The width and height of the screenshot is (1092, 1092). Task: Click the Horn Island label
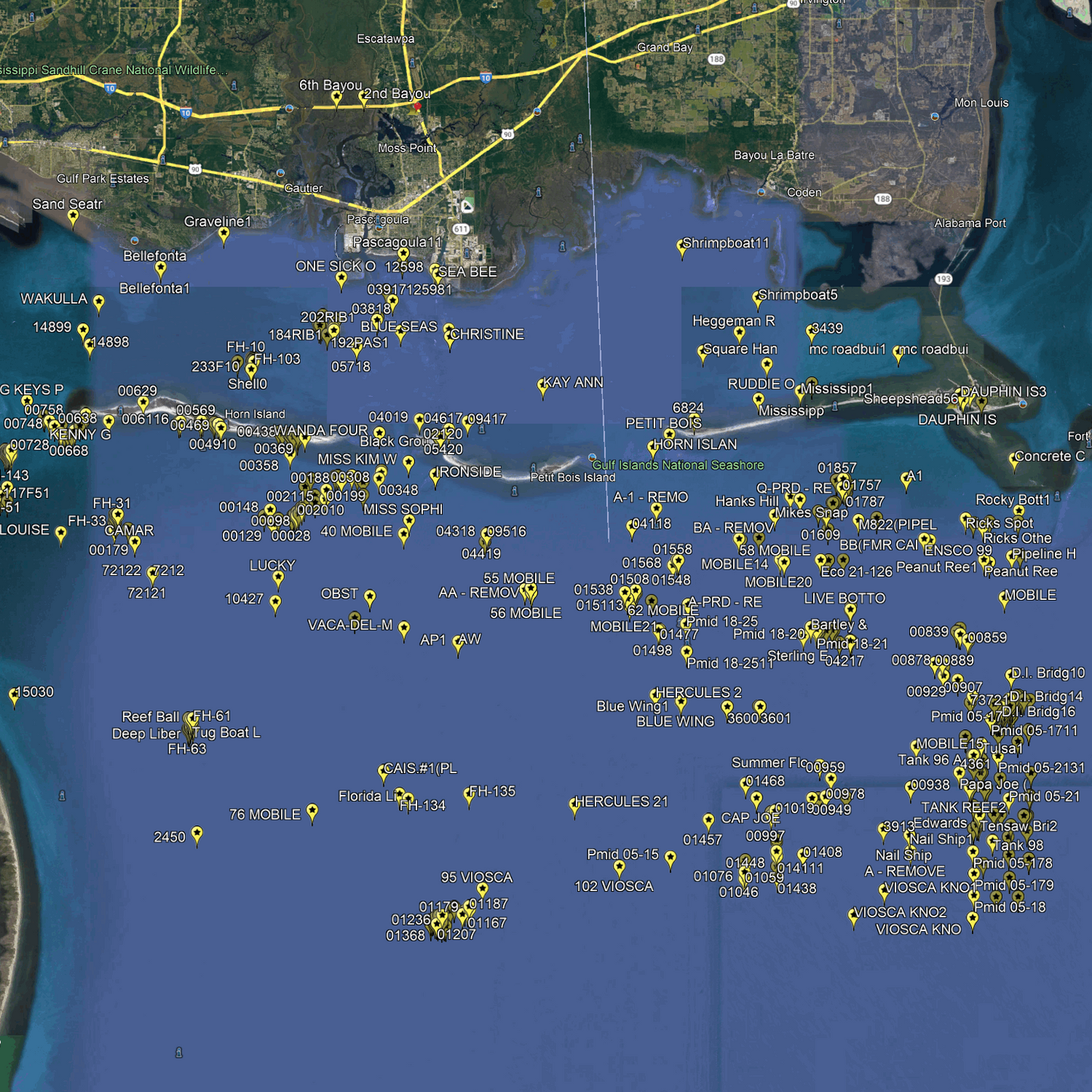(x=255, y=414)
